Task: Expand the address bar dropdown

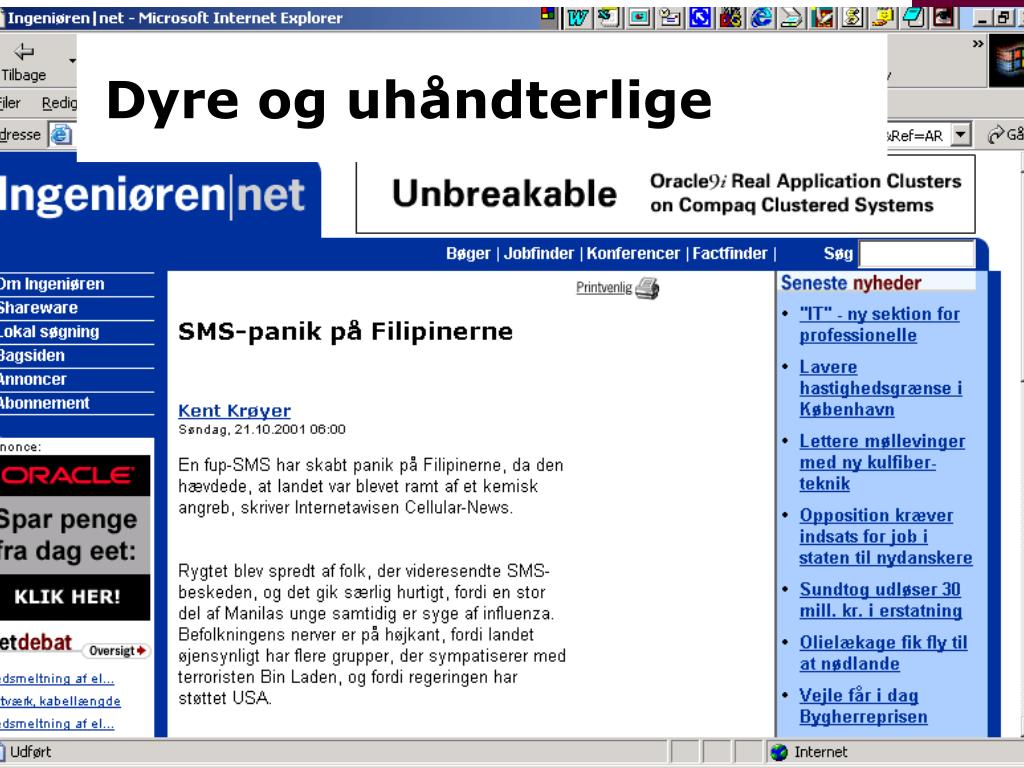Action: (x=960, y=135)
